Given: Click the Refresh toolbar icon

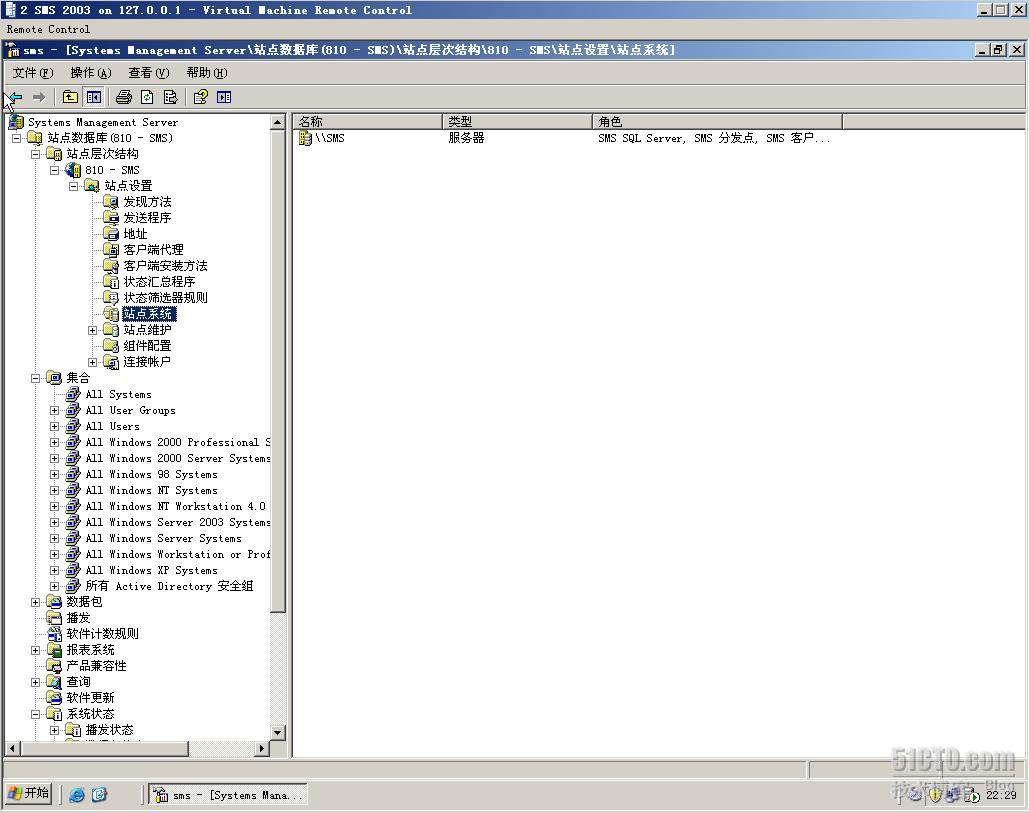Looking at the screenshot, I should [x=147, y=97].
